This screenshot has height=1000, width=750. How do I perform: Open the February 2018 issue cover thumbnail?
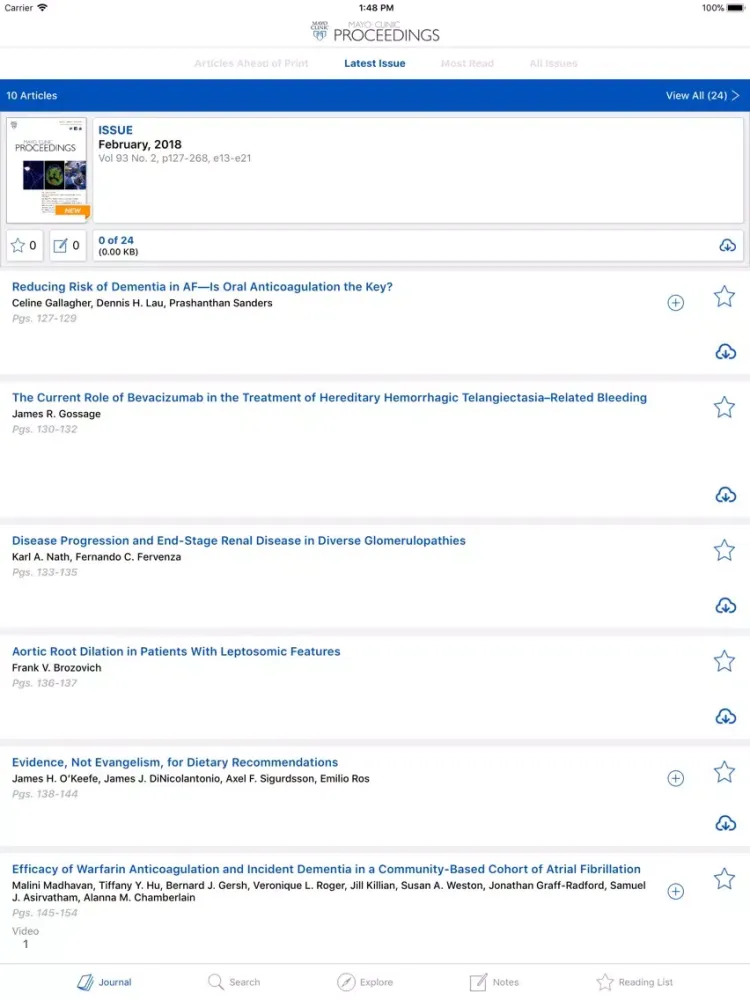click(x=46, y=169)
